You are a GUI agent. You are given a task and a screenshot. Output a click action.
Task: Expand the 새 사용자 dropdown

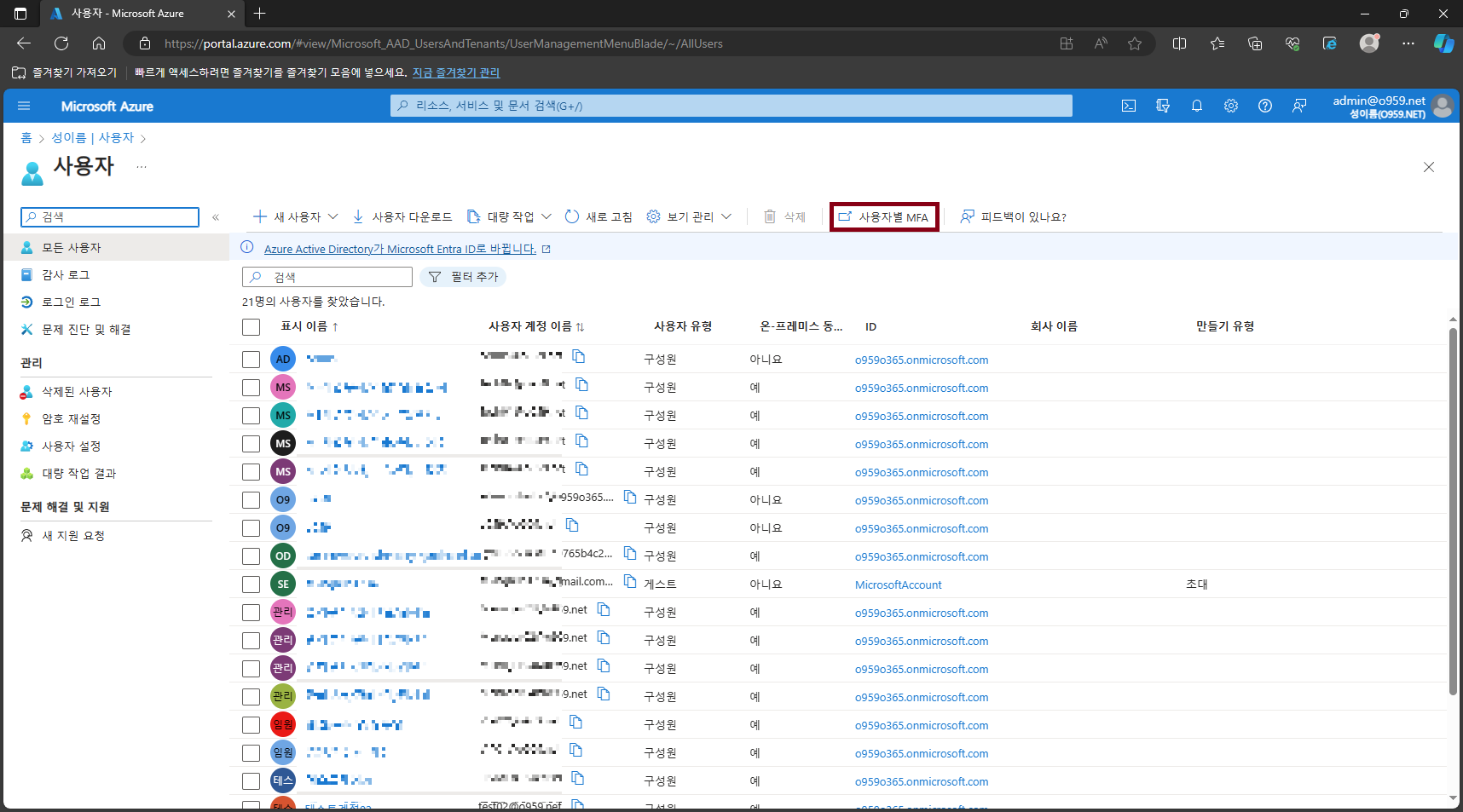click(x=333, y=217)
